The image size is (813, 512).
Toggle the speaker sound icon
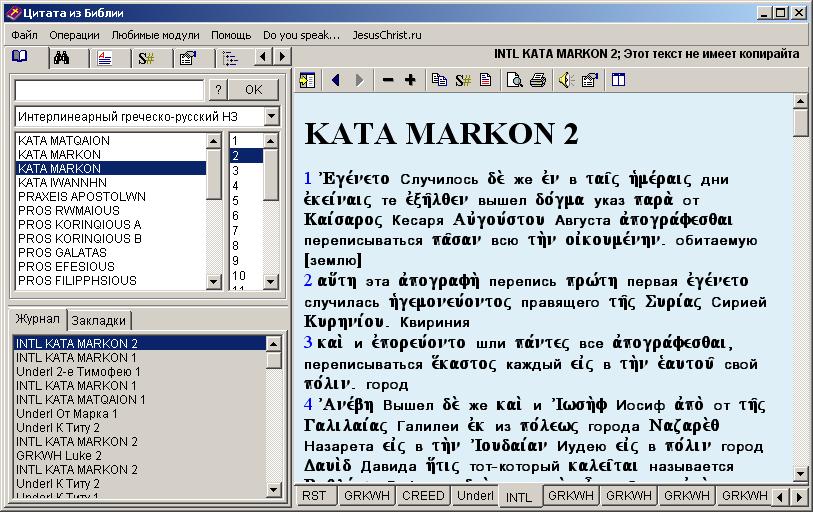pos(565,80)
